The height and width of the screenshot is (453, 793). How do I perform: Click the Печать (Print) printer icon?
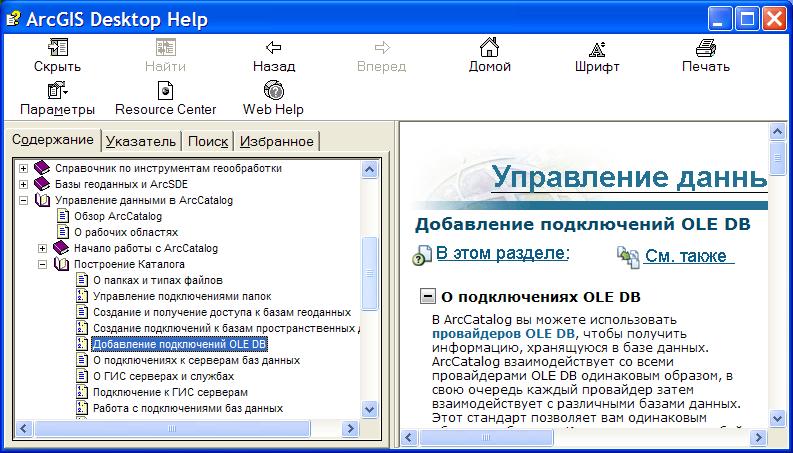pyautogui.click(x=706, y=48)
